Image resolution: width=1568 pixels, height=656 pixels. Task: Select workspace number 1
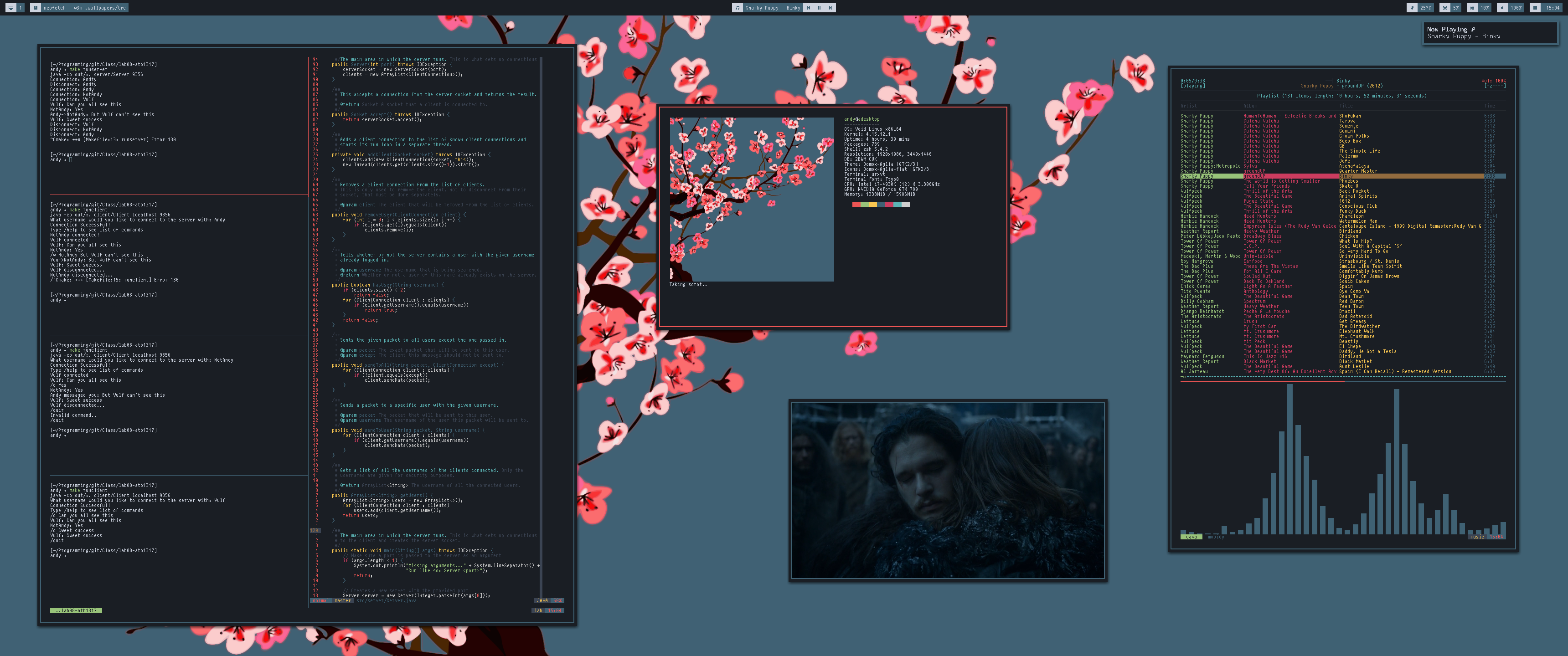click(x=20, y=8)
